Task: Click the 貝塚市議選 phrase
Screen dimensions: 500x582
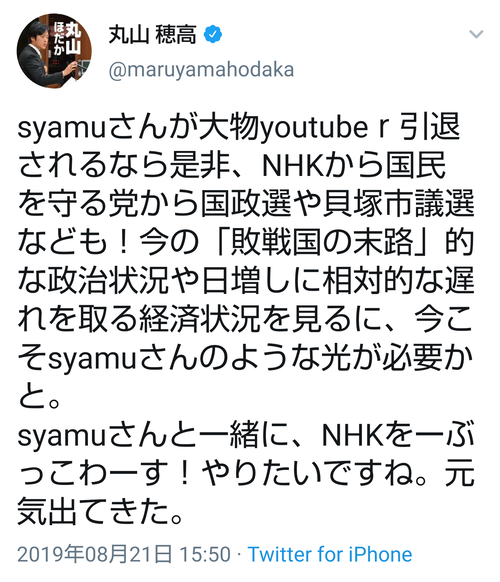Action: tap(399, 205)
